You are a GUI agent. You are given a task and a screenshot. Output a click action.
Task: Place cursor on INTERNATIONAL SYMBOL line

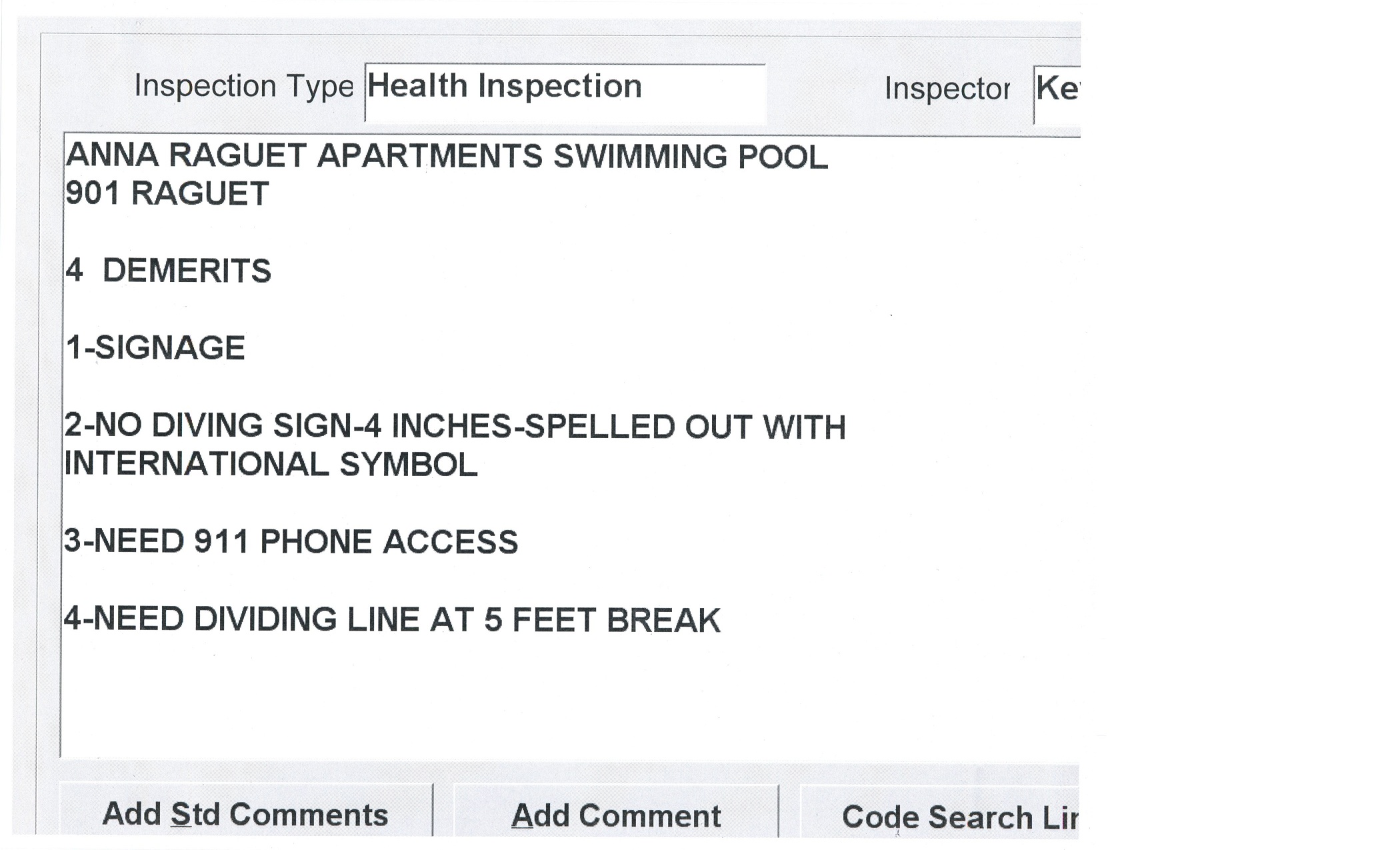[271, 465]
